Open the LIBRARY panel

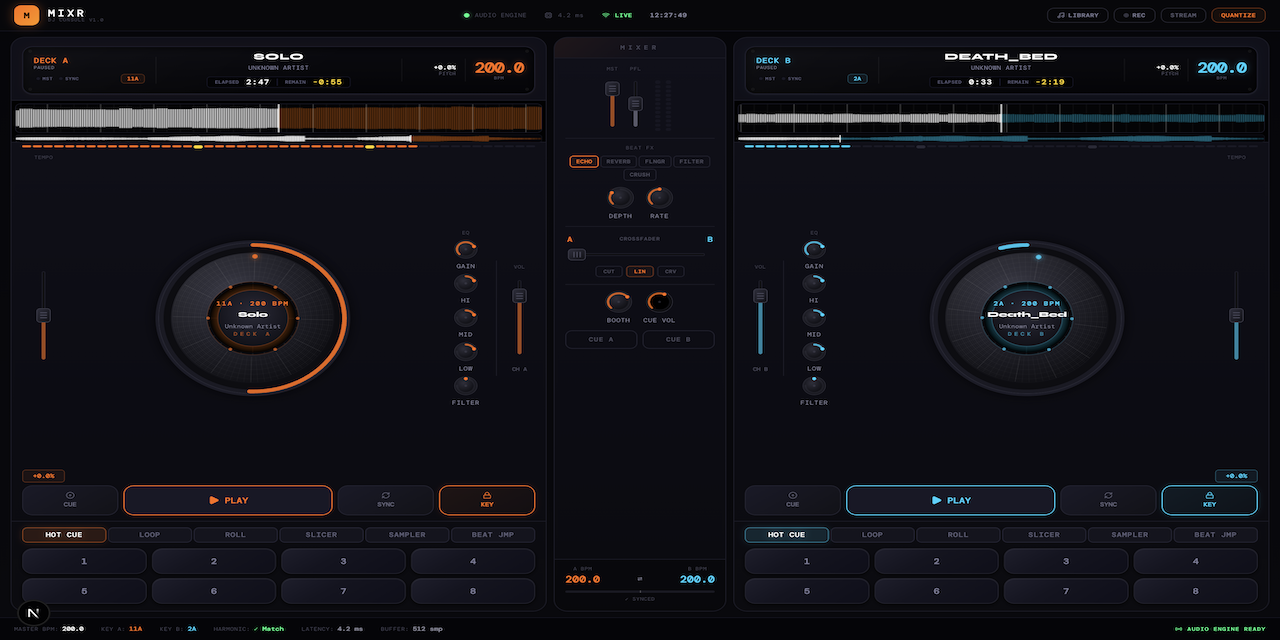(x=1078, y=15)
